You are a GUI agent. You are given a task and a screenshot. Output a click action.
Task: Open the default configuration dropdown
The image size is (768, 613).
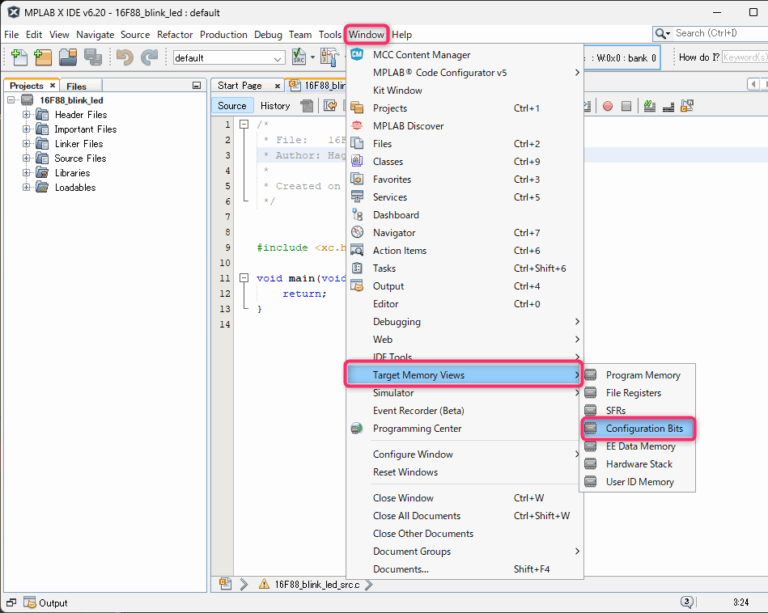click(x=228, y=58)
